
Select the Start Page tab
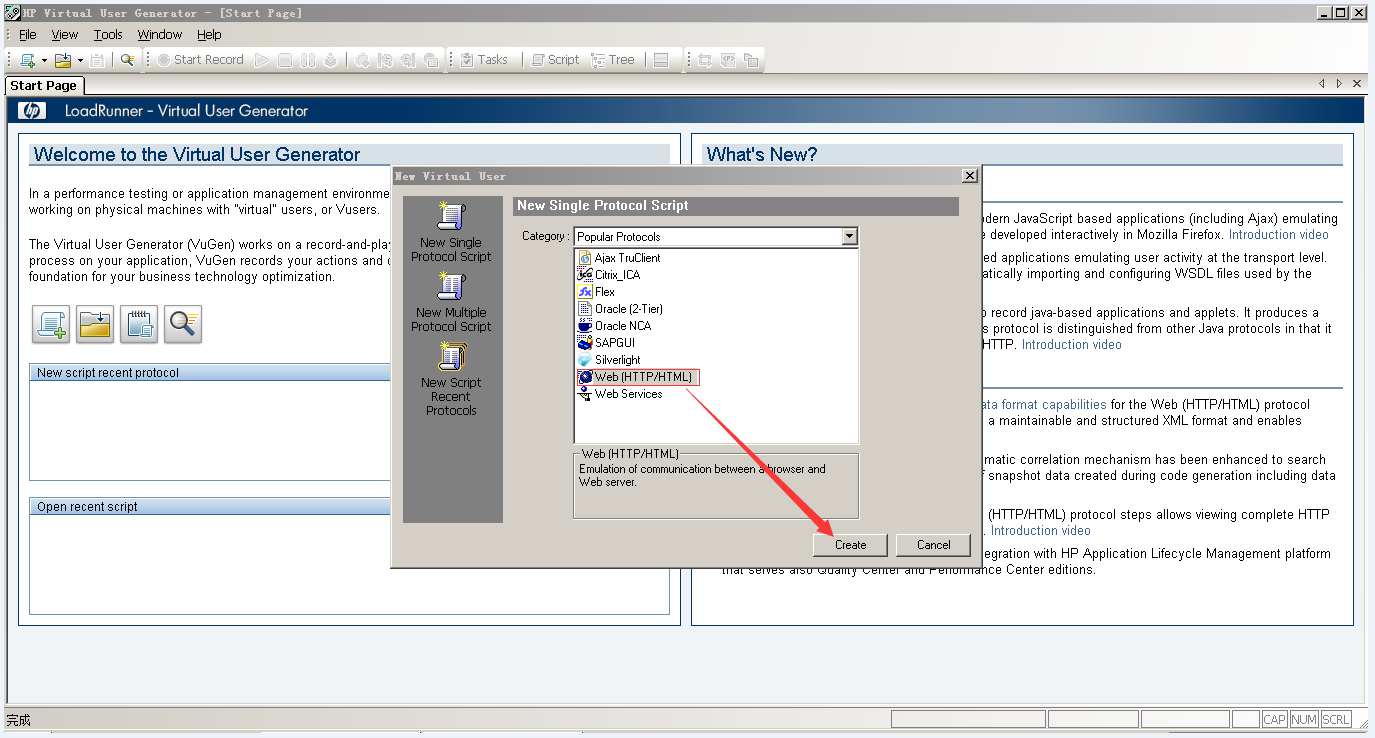click(x=44, y=86)
